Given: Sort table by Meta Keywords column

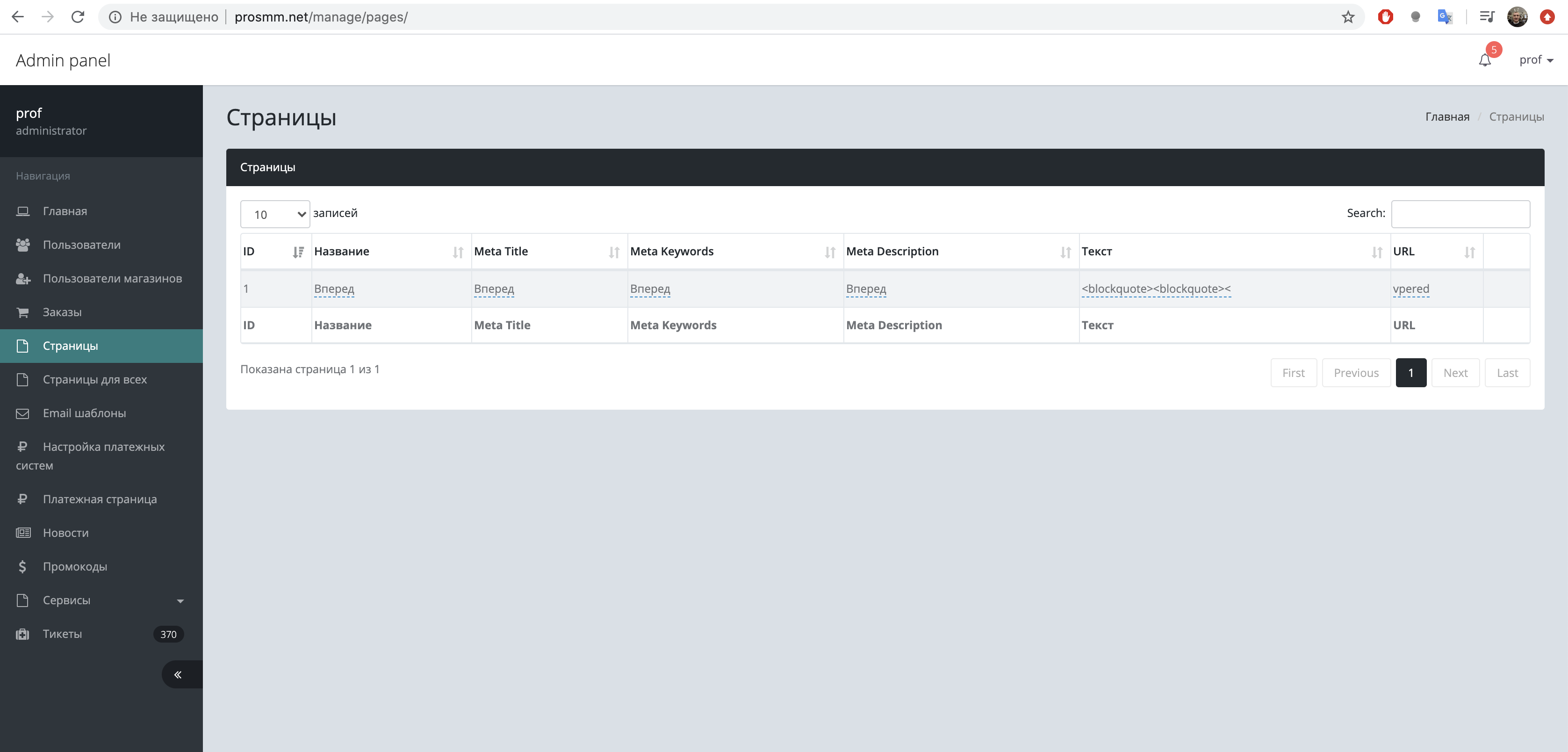Looking at the screenshot, I should coord(830,252).
